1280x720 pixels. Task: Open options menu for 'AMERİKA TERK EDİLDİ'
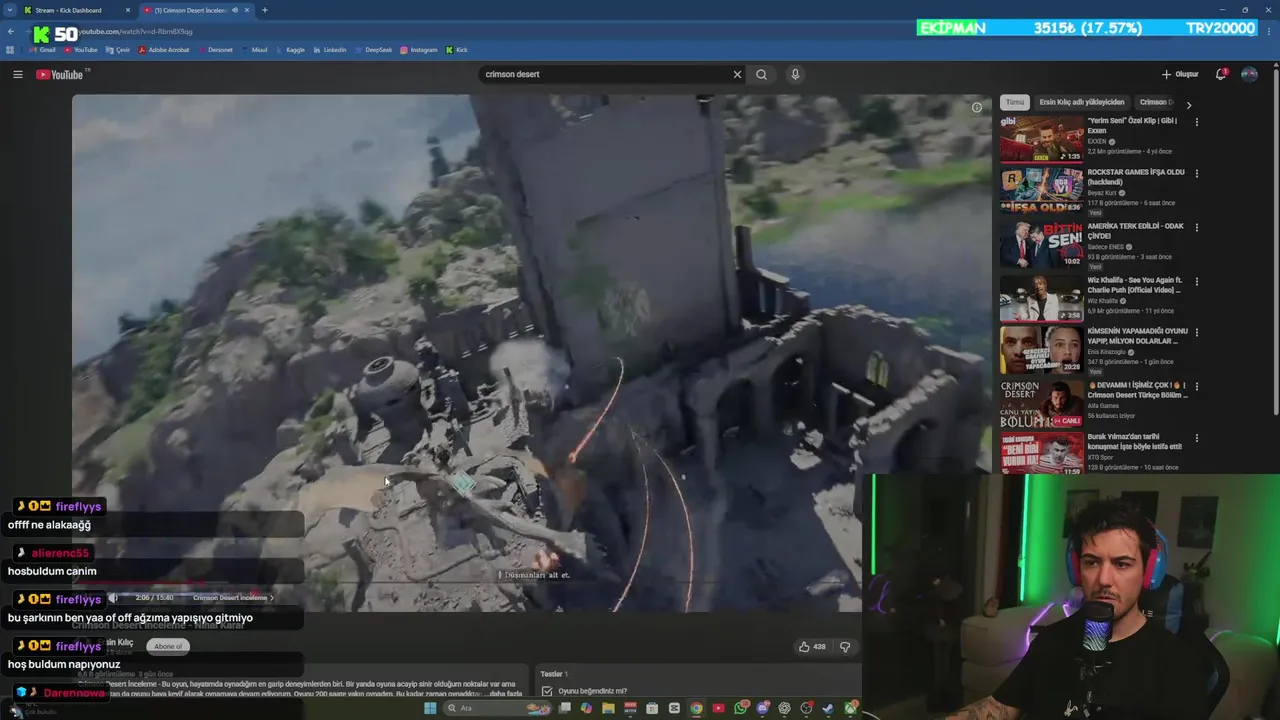(x=1197, y=228)
